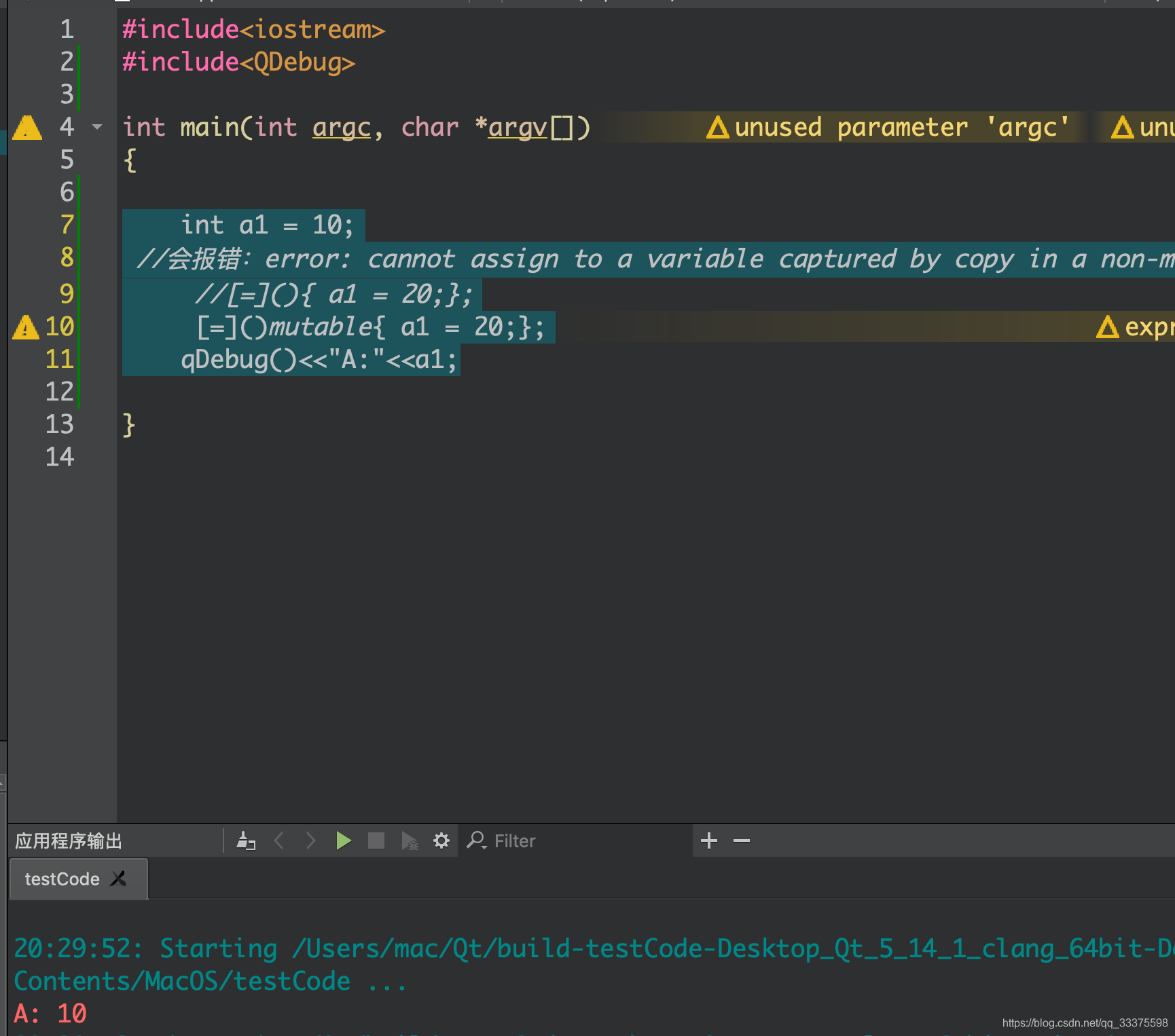Screen dimensions: 1175x1036
Task: Click the 'A: 10' output line
Action: (50, 1014)
